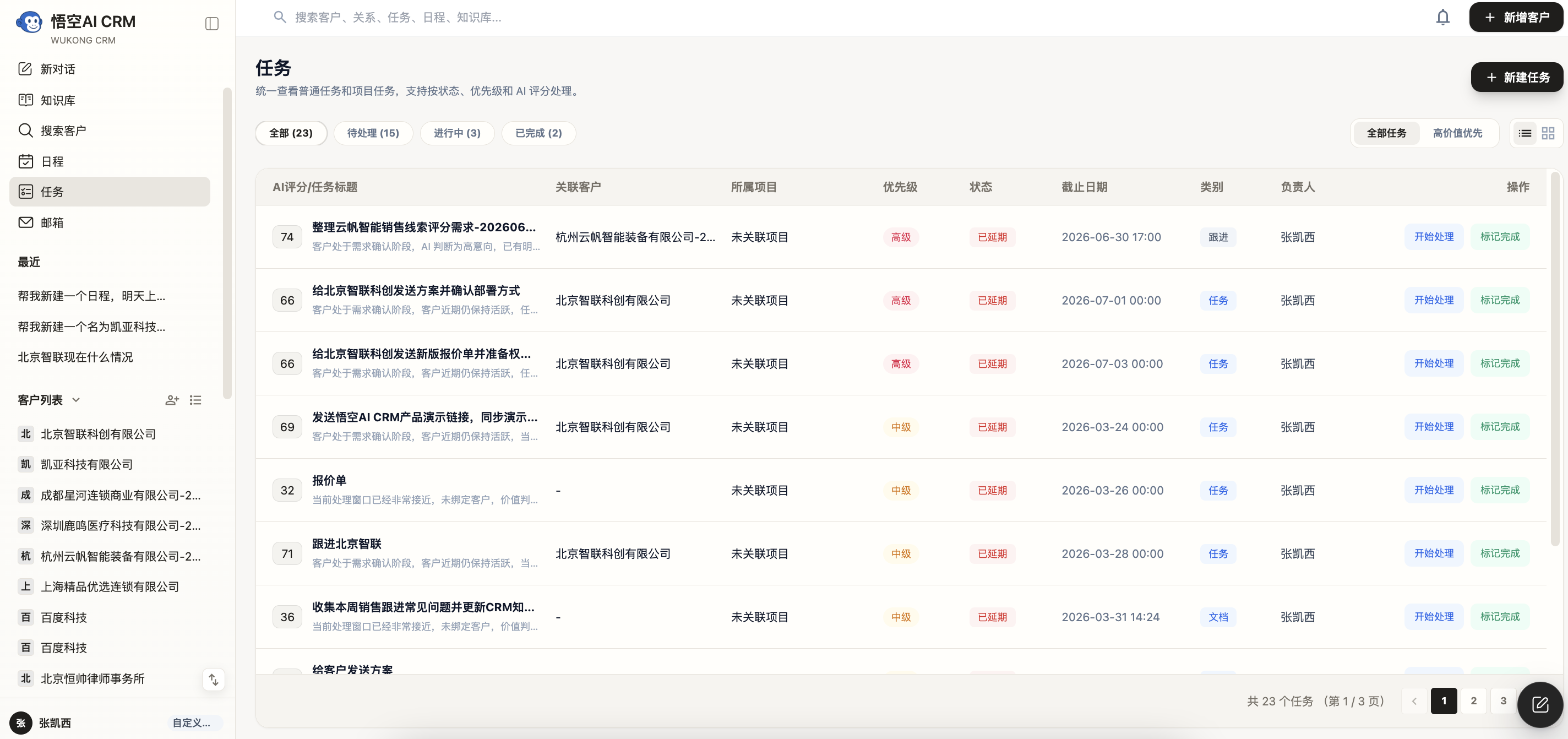
Task: Click 张 user avatar at bottom
Action: (21, 722)
